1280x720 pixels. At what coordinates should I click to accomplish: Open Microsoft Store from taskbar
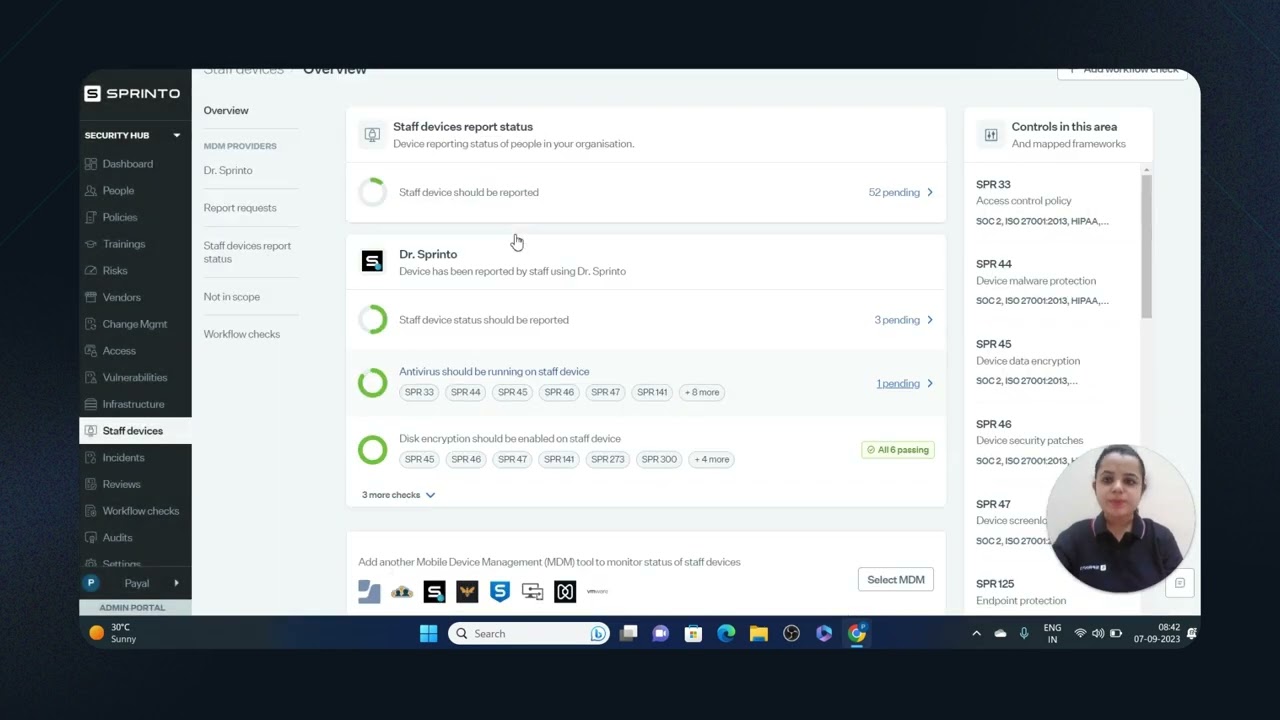693,633
